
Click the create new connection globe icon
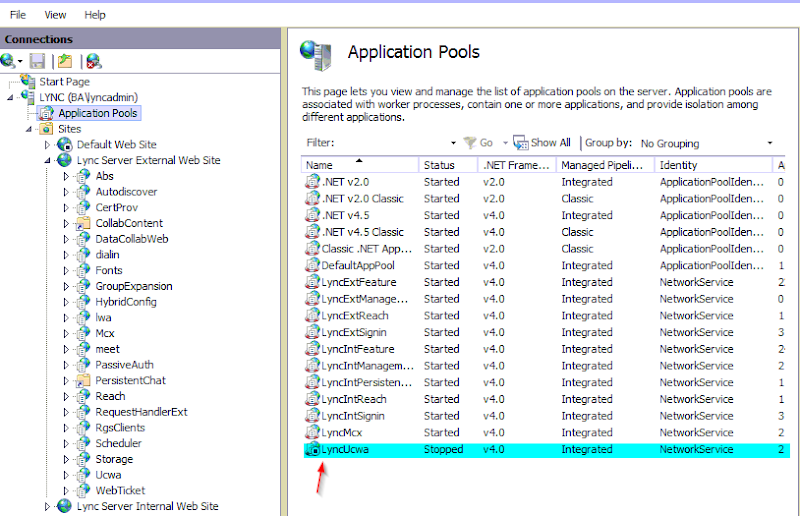pos(8,61)
